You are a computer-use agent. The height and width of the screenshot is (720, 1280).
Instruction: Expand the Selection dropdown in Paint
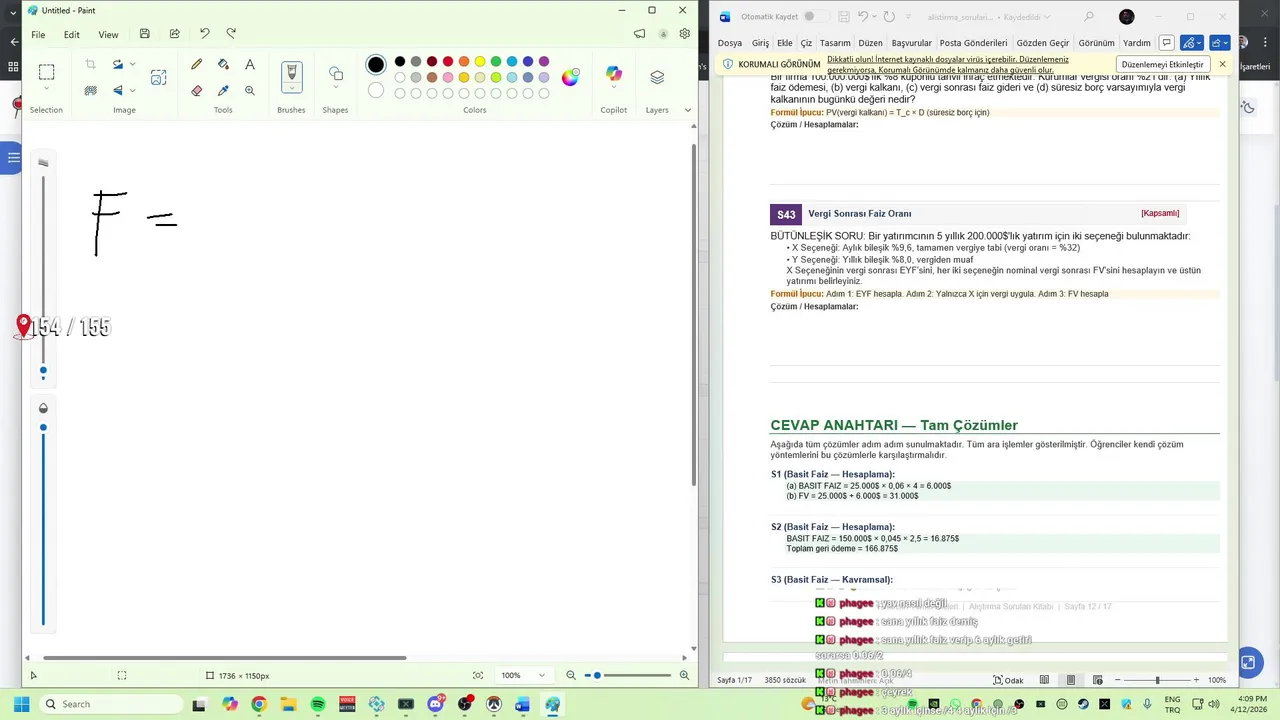[46, 89]
